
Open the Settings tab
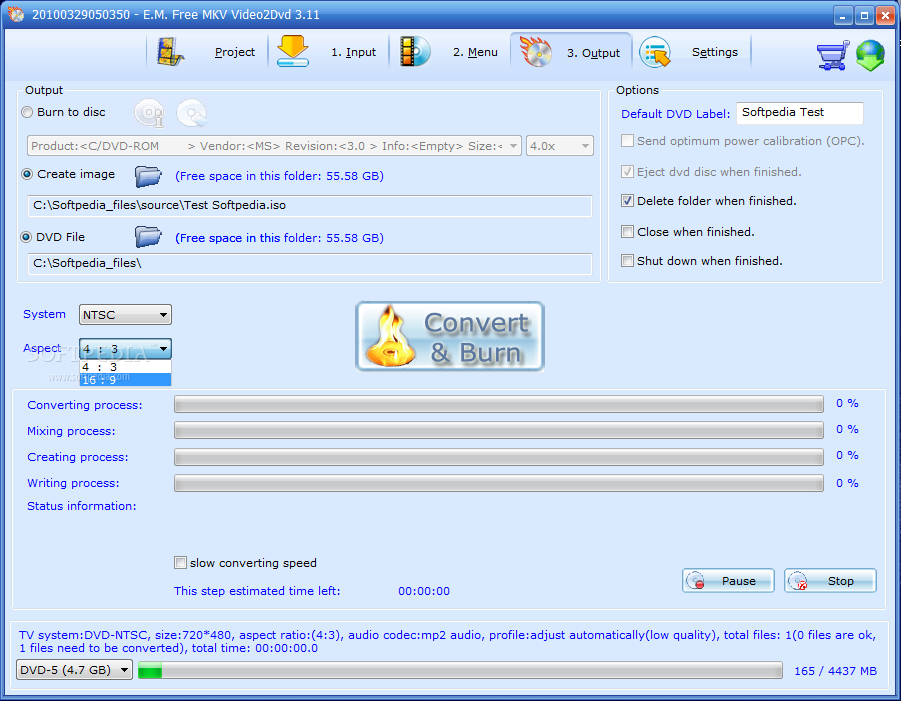tap(715, 52)
